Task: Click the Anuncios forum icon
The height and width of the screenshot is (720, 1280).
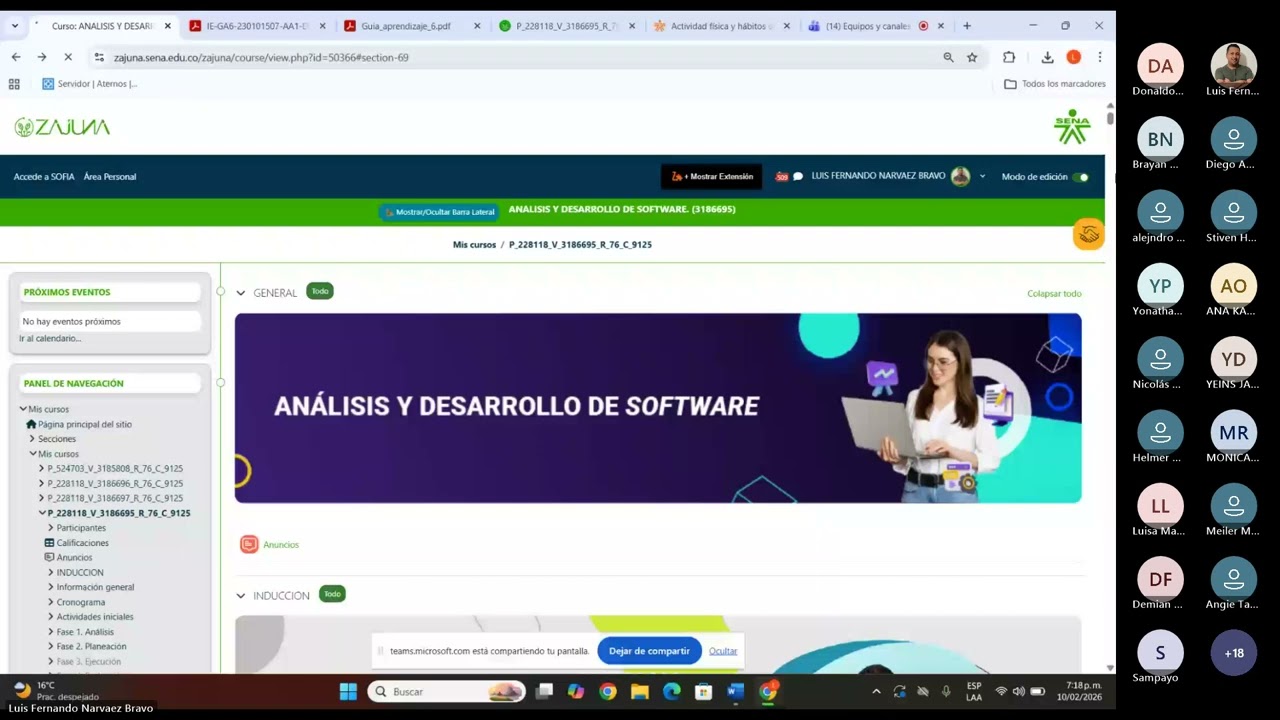Action: pos(249,544)
